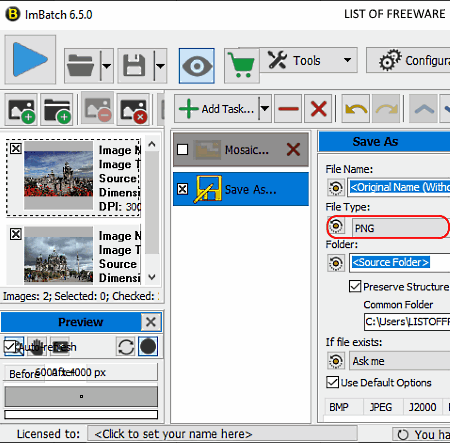
Task: Select the first cathedral image thumbnail
Action: click(58, 175)
